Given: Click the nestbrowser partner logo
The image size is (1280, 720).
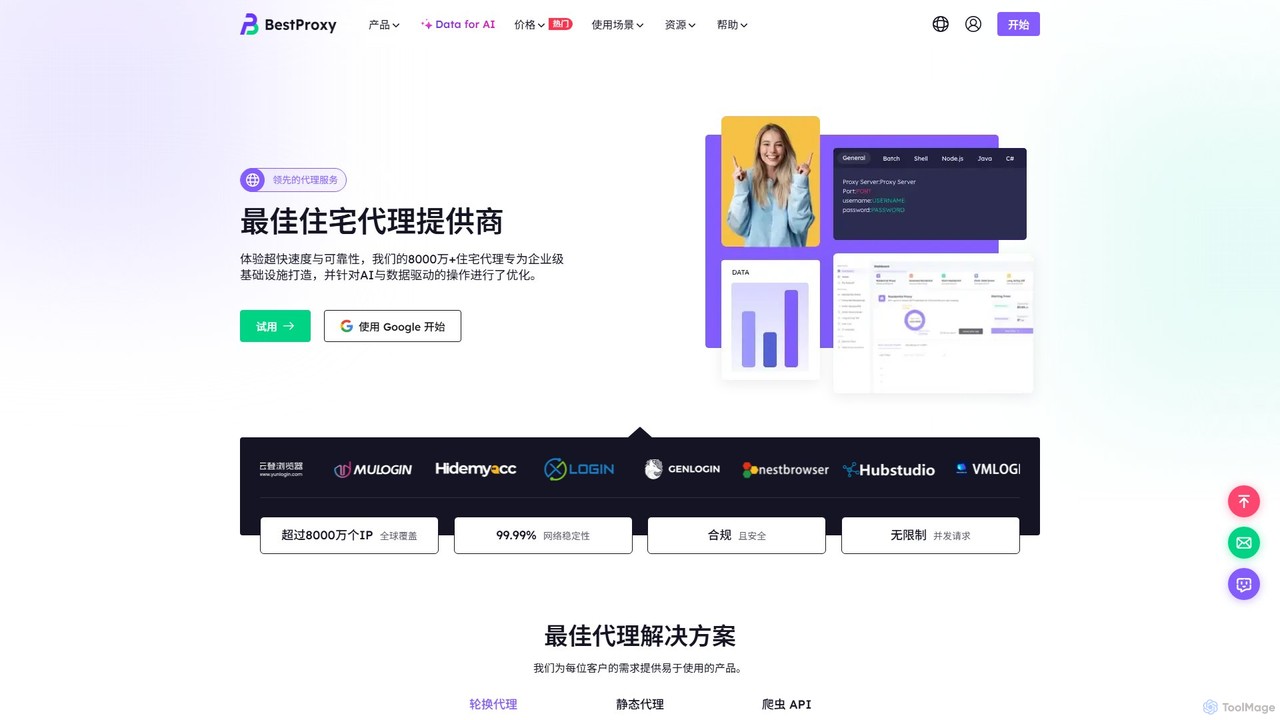Looking at the screenshot, I should pos(785,469).
